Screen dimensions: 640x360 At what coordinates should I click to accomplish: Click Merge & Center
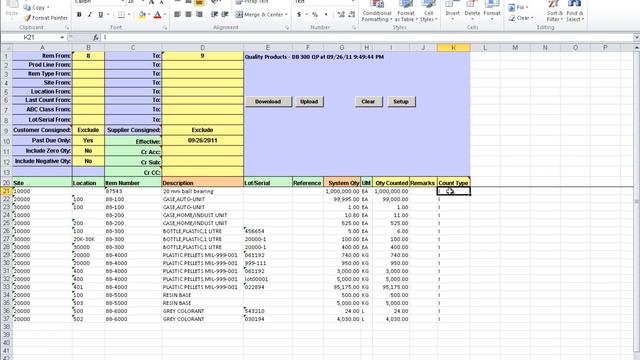click(261, 15)
